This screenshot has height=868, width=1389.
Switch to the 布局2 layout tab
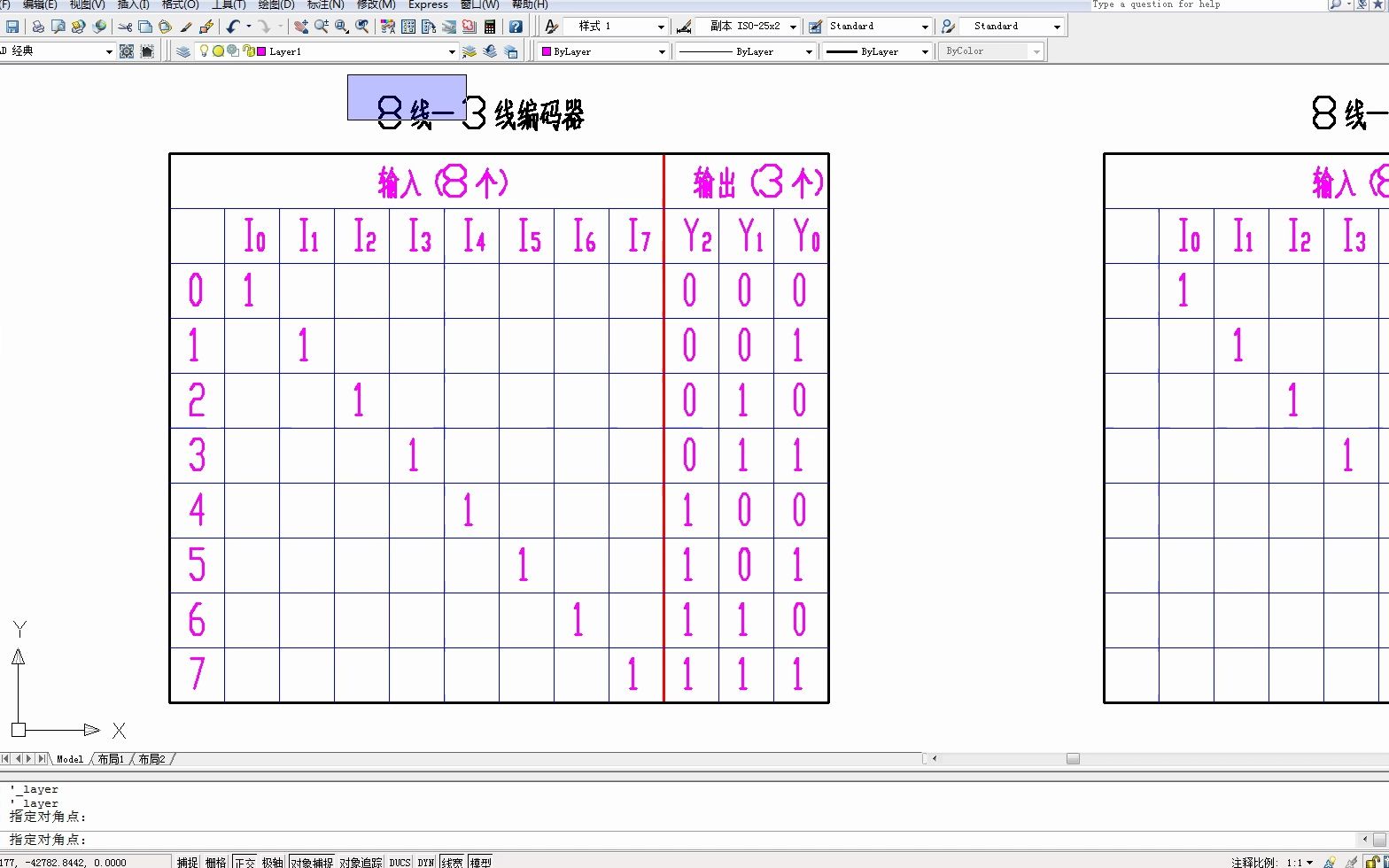point(151,759)
